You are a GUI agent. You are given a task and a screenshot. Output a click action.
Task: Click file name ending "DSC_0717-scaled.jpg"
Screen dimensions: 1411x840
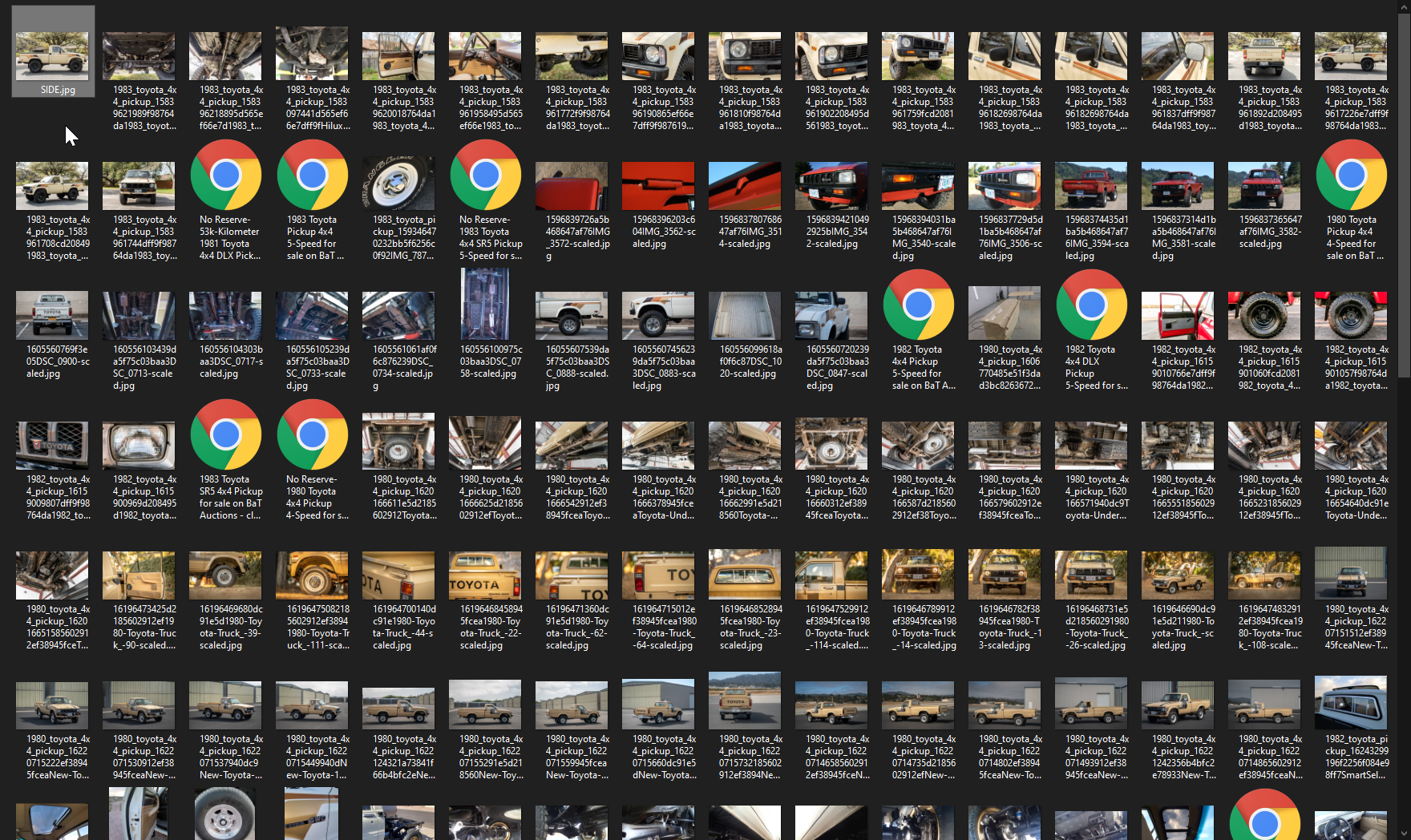point(231,361)
